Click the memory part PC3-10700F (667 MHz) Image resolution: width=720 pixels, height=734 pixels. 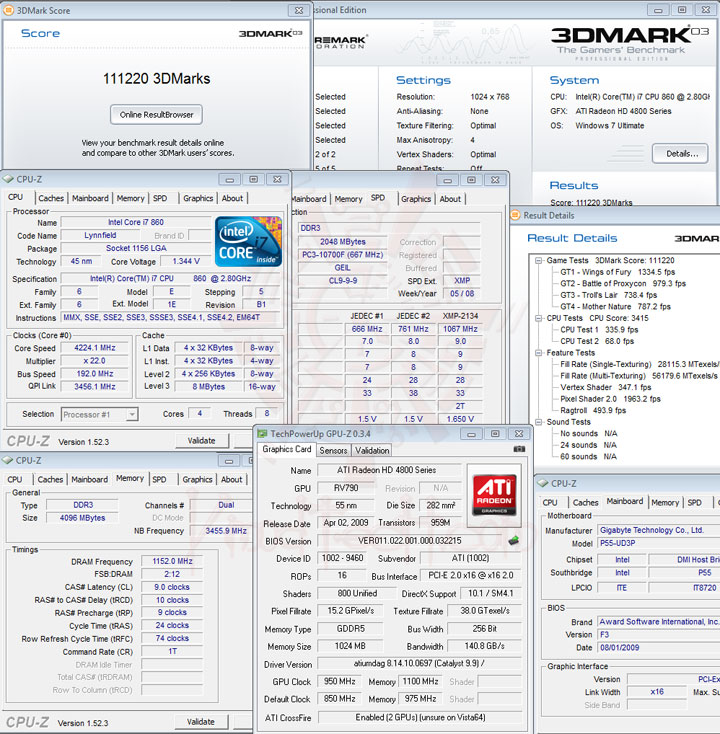point(343,255)
